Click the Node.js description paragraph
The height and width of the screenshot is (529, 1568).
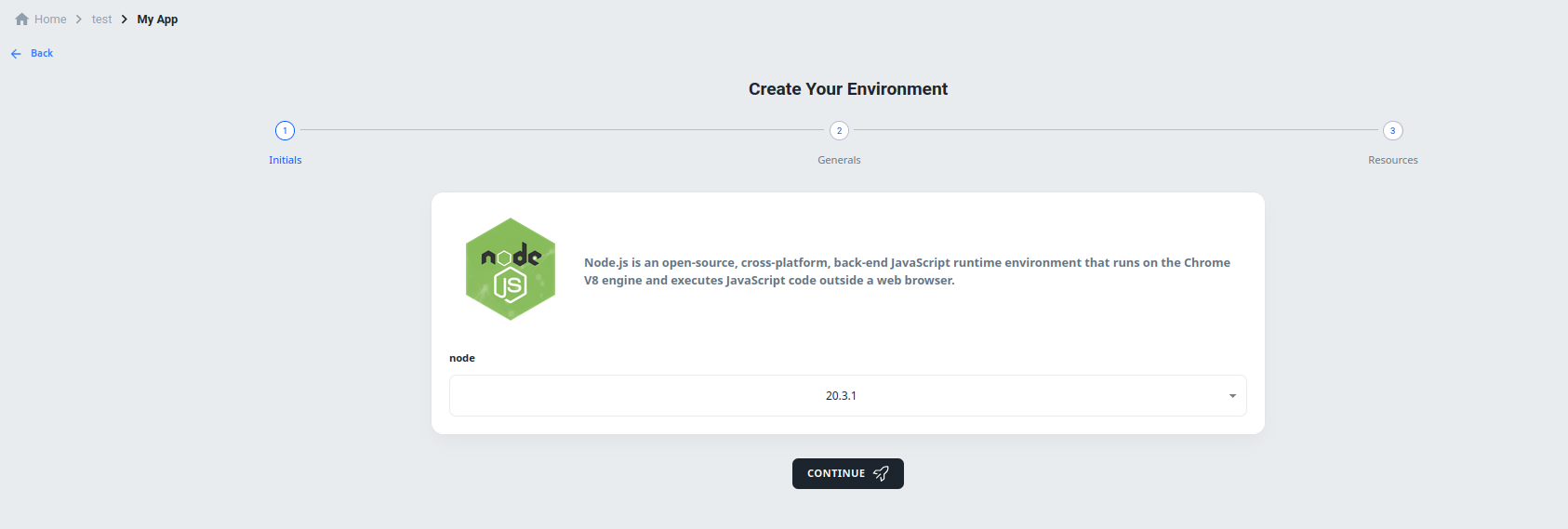point(907,271)
